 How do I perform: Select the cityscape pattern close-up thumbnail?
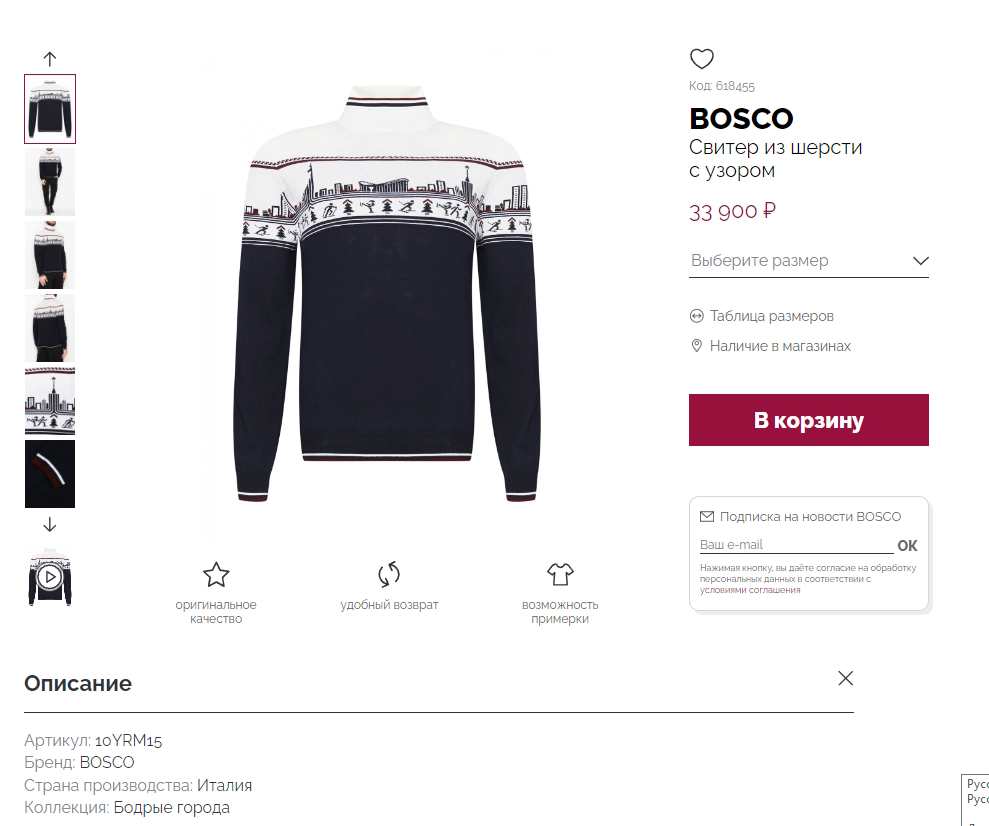click(x=50, y=401)
